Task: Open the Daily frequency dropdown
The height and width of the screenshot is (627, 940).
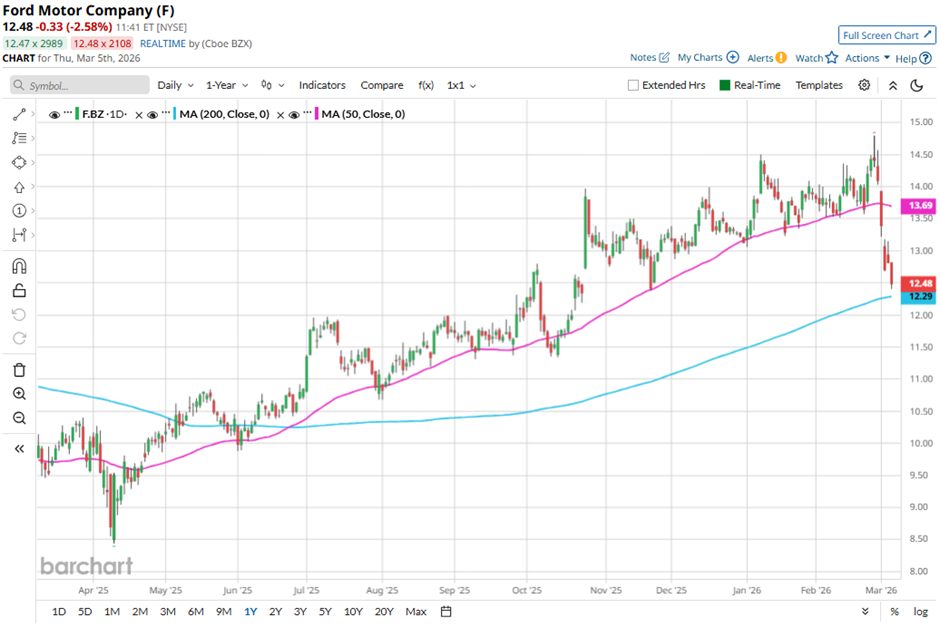Action: (175, 85)
